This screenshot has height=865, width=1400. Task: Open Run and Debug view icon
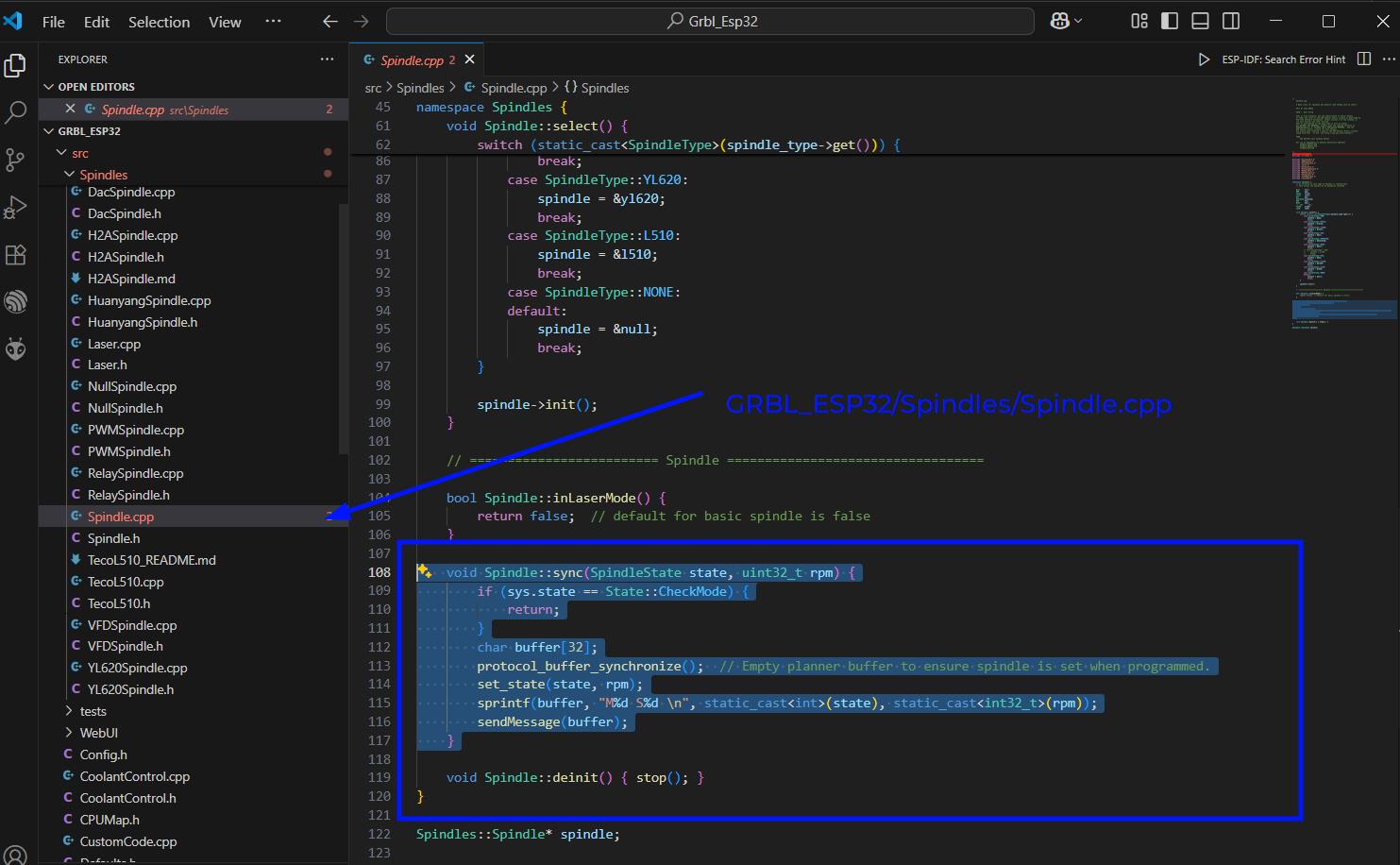click(x=15, y=207)
